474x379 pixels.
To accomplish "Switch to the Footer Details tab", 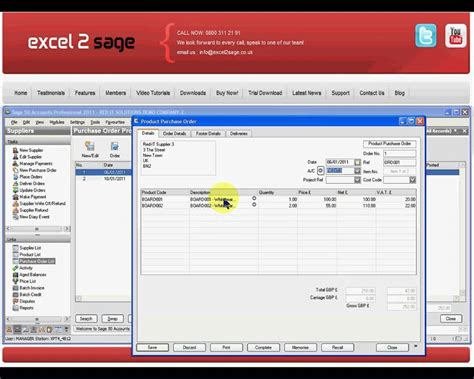I will coord(208,134).
